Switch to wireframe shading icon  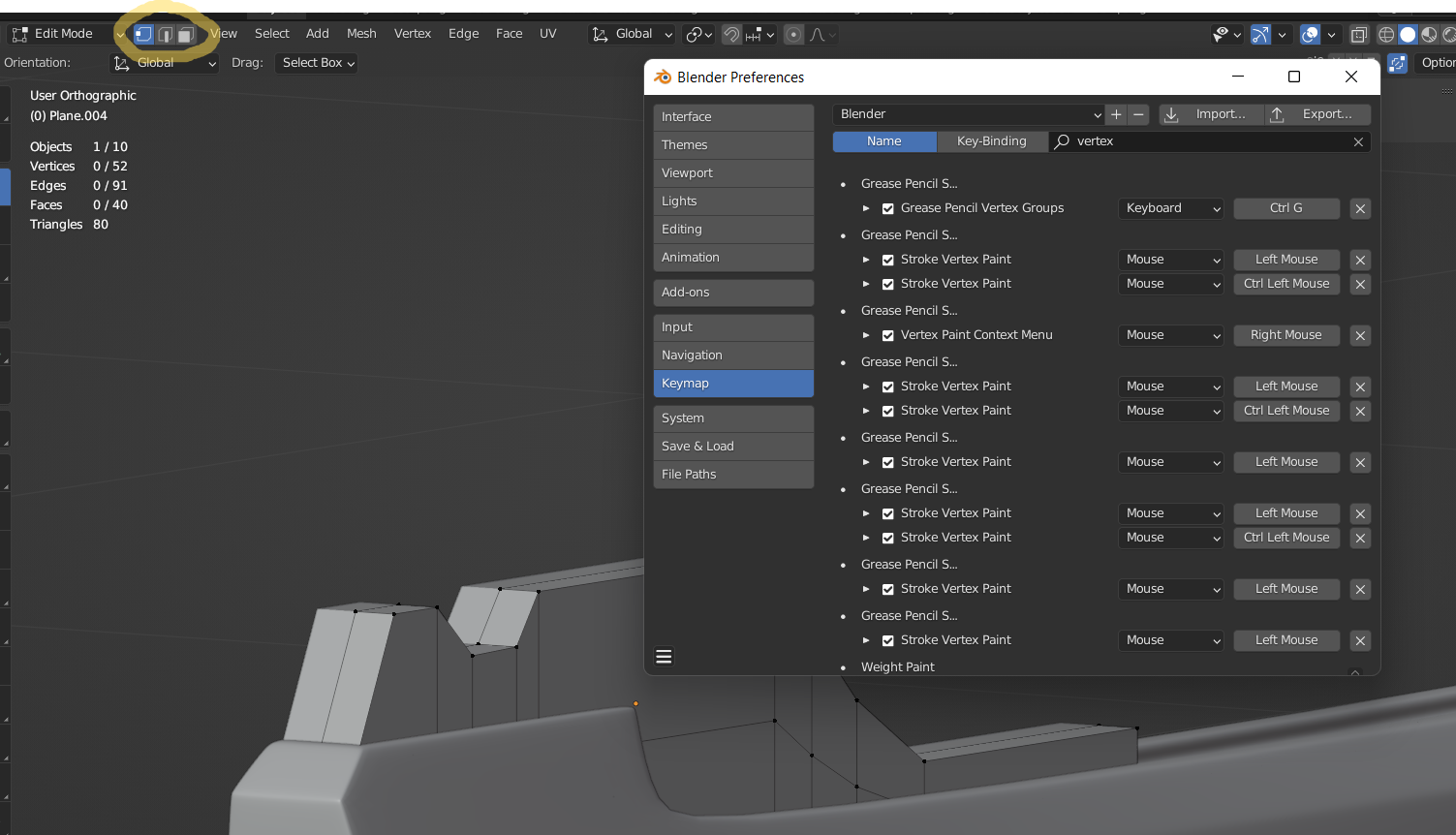pos(1386,34)
